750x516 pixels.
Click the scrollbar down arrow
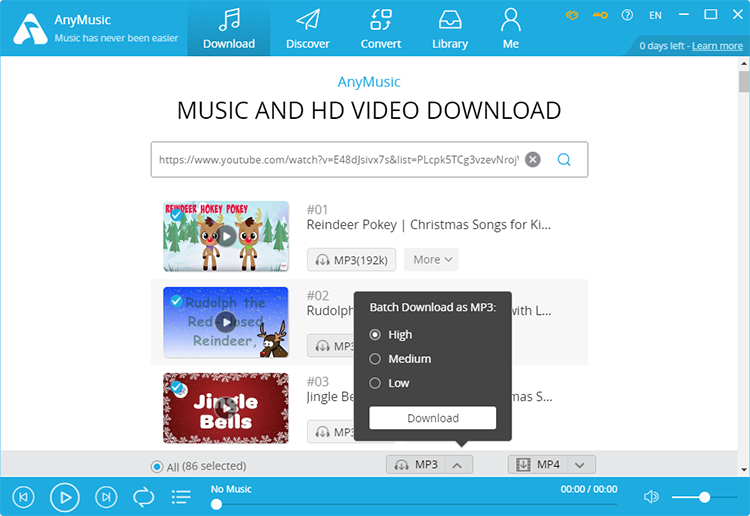(x=743, y=470)
